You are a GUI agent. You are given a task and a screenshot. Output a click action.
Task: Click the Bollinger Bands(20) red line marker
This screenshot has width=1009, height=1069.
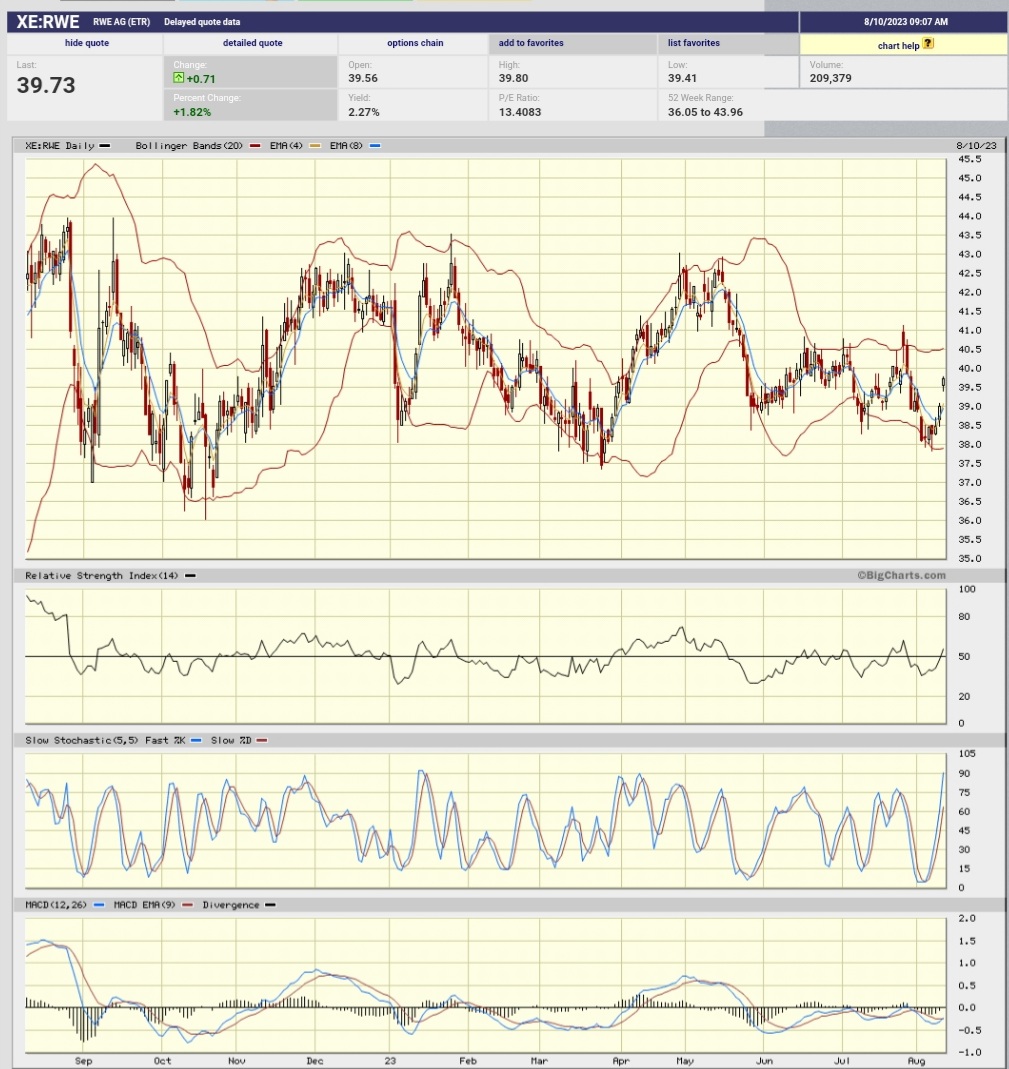pyautogui.click(x=255, y=145)
